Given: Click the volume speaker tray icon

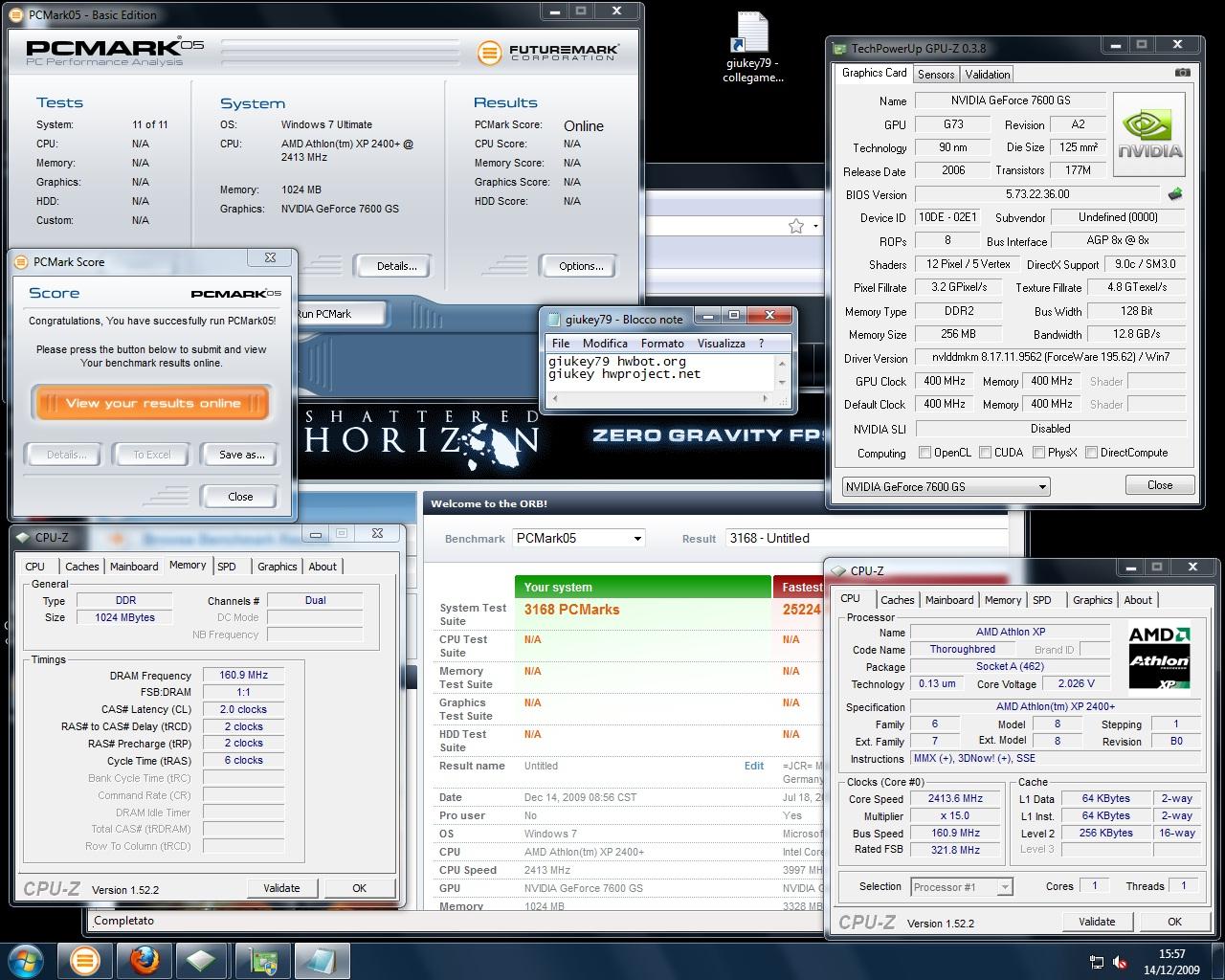Looking at the screenshot, I should click(1120, 962).
